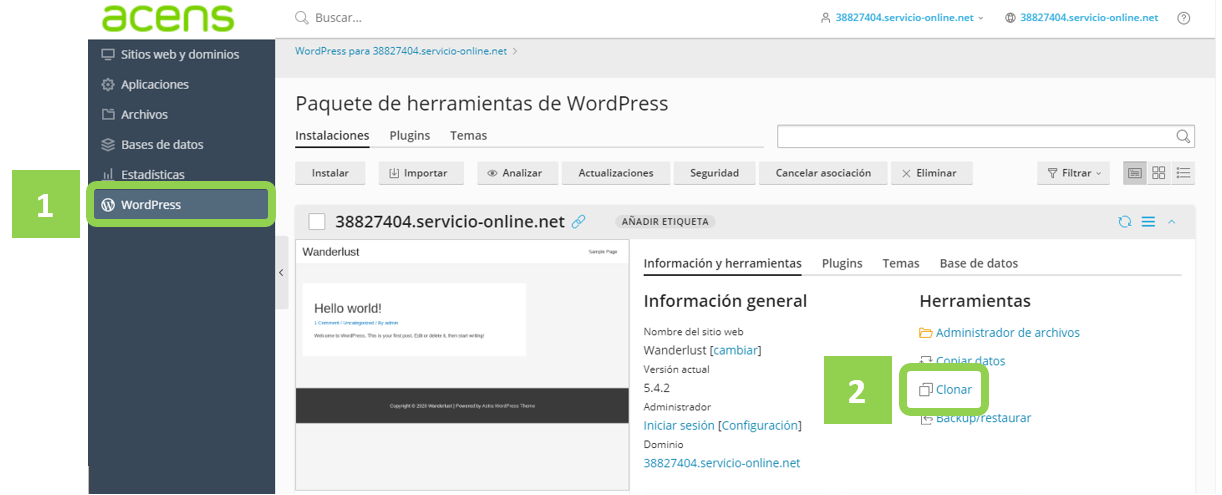Open the user account dropdown
This screenshot has width=1222, height=495.
[902, 18]
